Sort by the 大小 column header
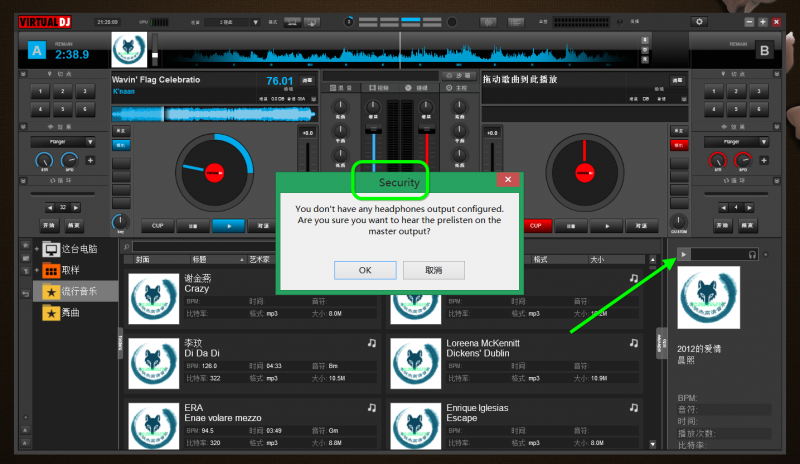This screenshot has height=464, width=800. point(596,259)
